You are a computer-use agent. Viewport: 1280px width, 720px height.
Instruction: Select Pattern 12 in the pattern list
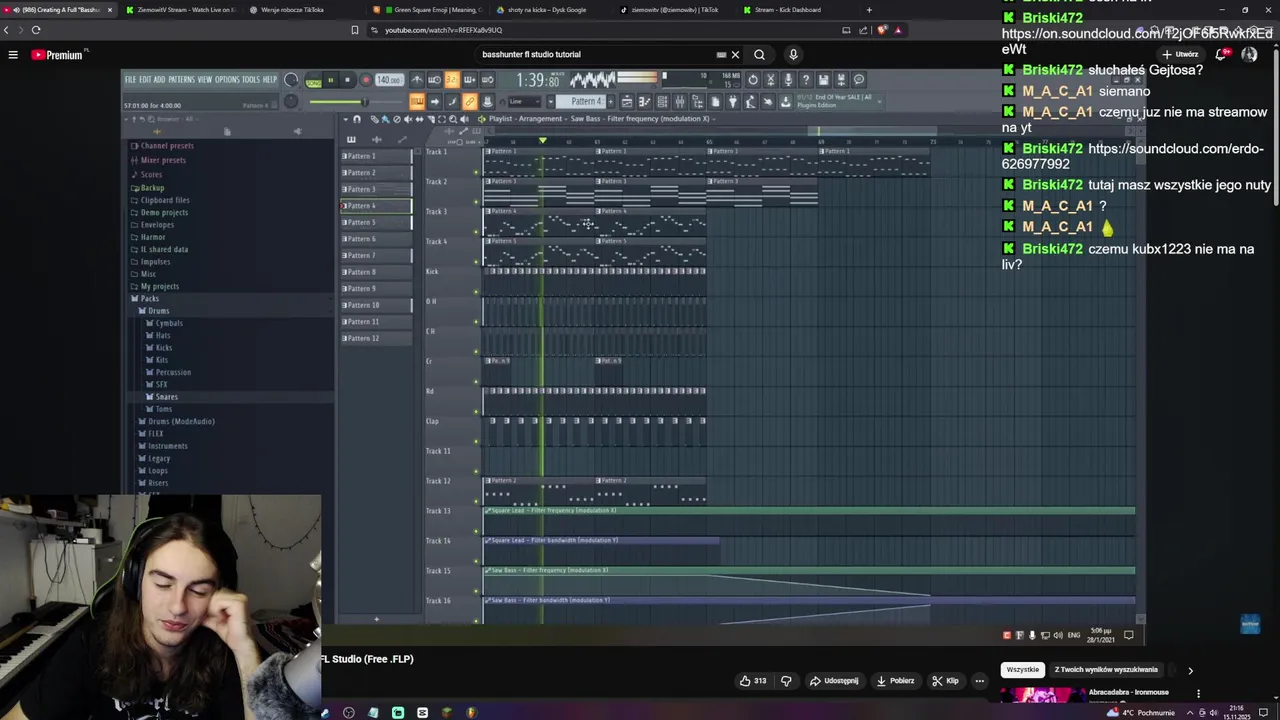pos(376,338)
